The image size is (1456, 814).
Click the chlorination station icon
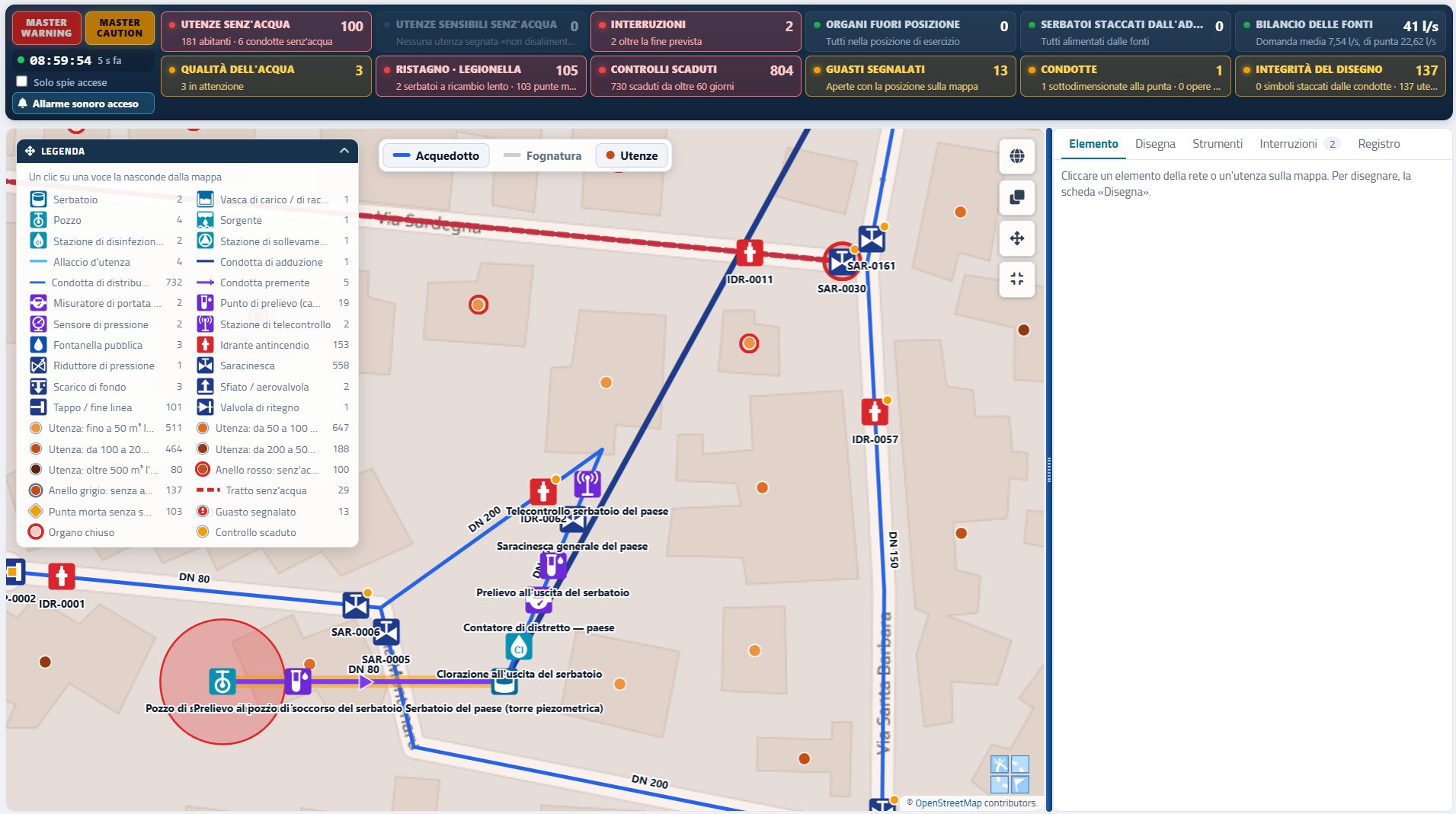coord(519,646)
